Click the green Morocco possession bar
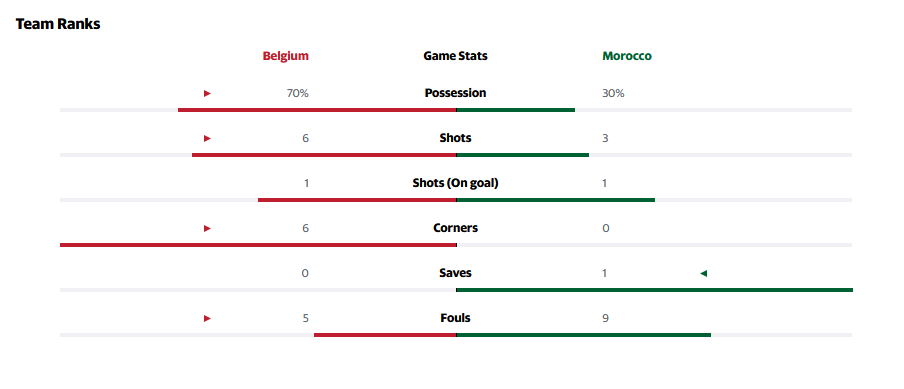This screenshot has height=389, width=904. 515,109
